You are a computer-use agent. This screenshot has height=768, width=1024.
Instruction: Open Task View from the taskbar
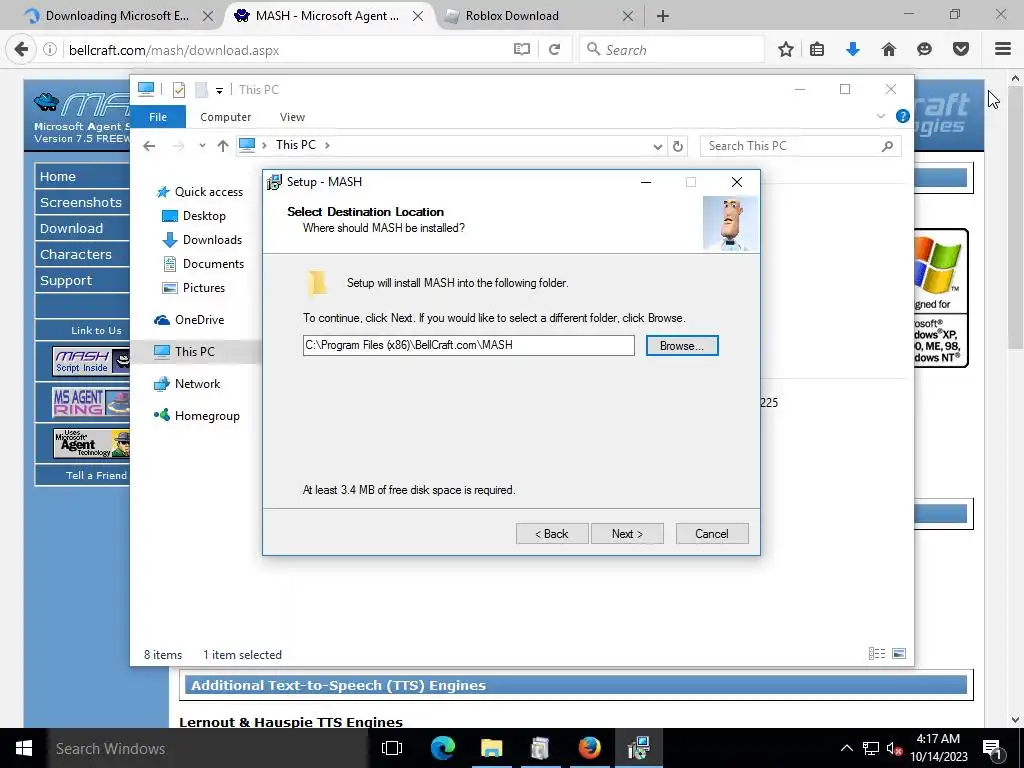pos(392,748)
